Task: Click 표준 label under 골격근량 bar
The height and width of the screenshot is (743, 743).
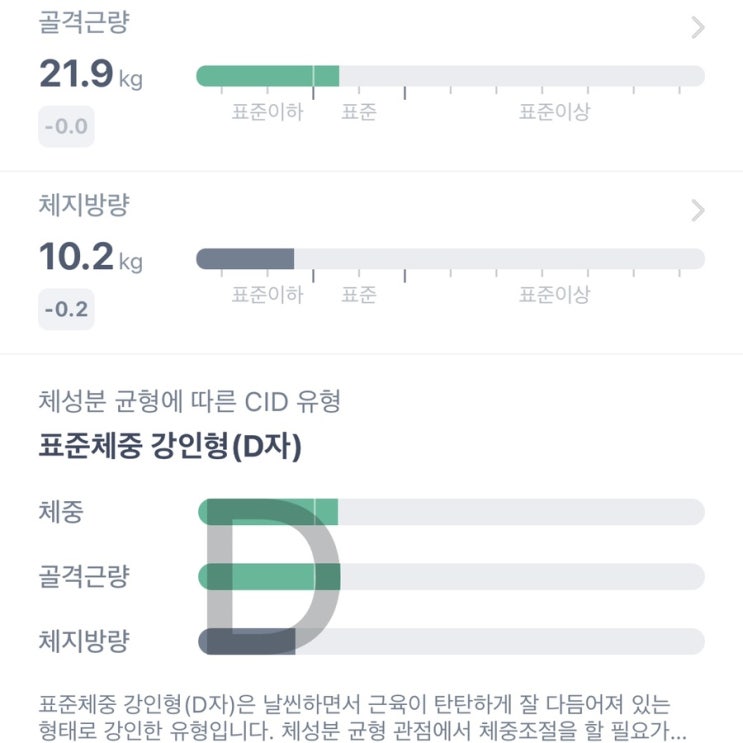Action: 358,112
